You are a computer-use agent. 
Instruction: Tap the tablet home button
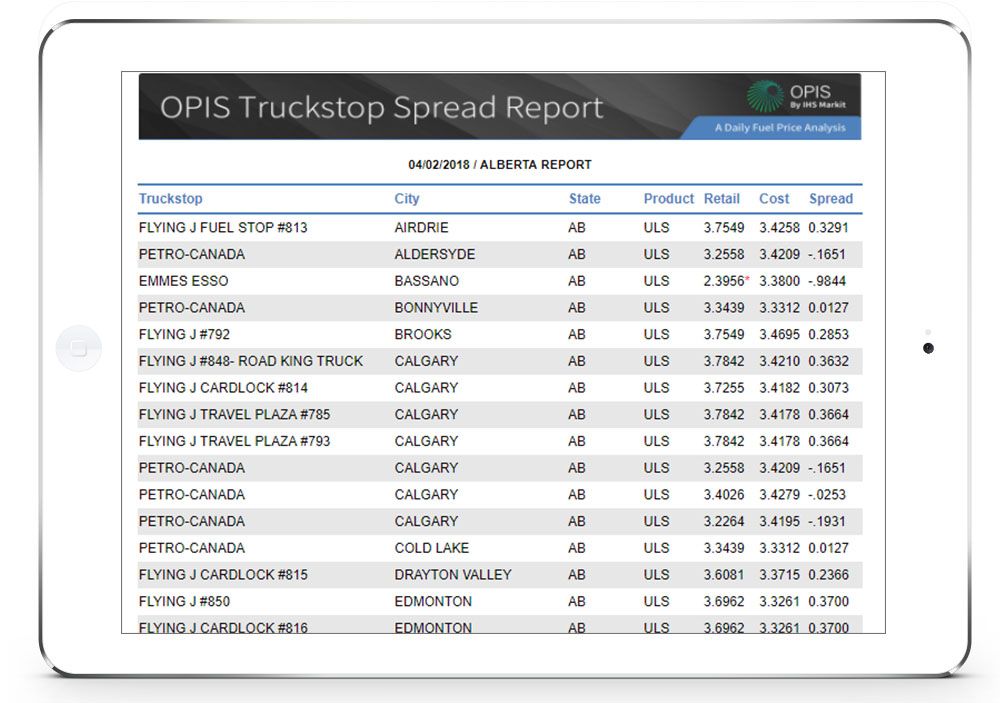tap(78, 348)
